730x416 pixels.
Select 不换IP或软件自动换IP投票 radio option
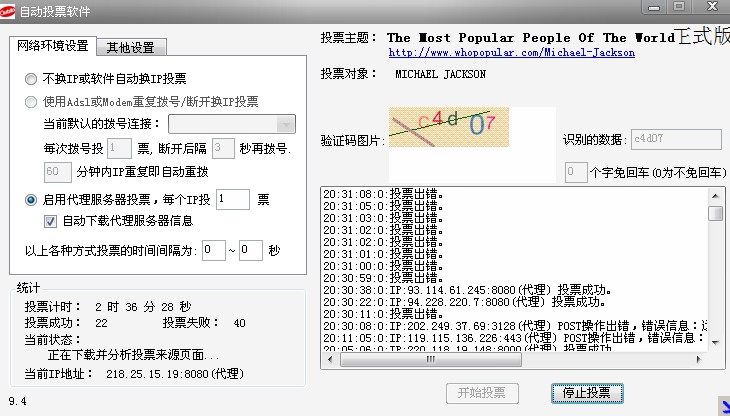tap(31, 79)
